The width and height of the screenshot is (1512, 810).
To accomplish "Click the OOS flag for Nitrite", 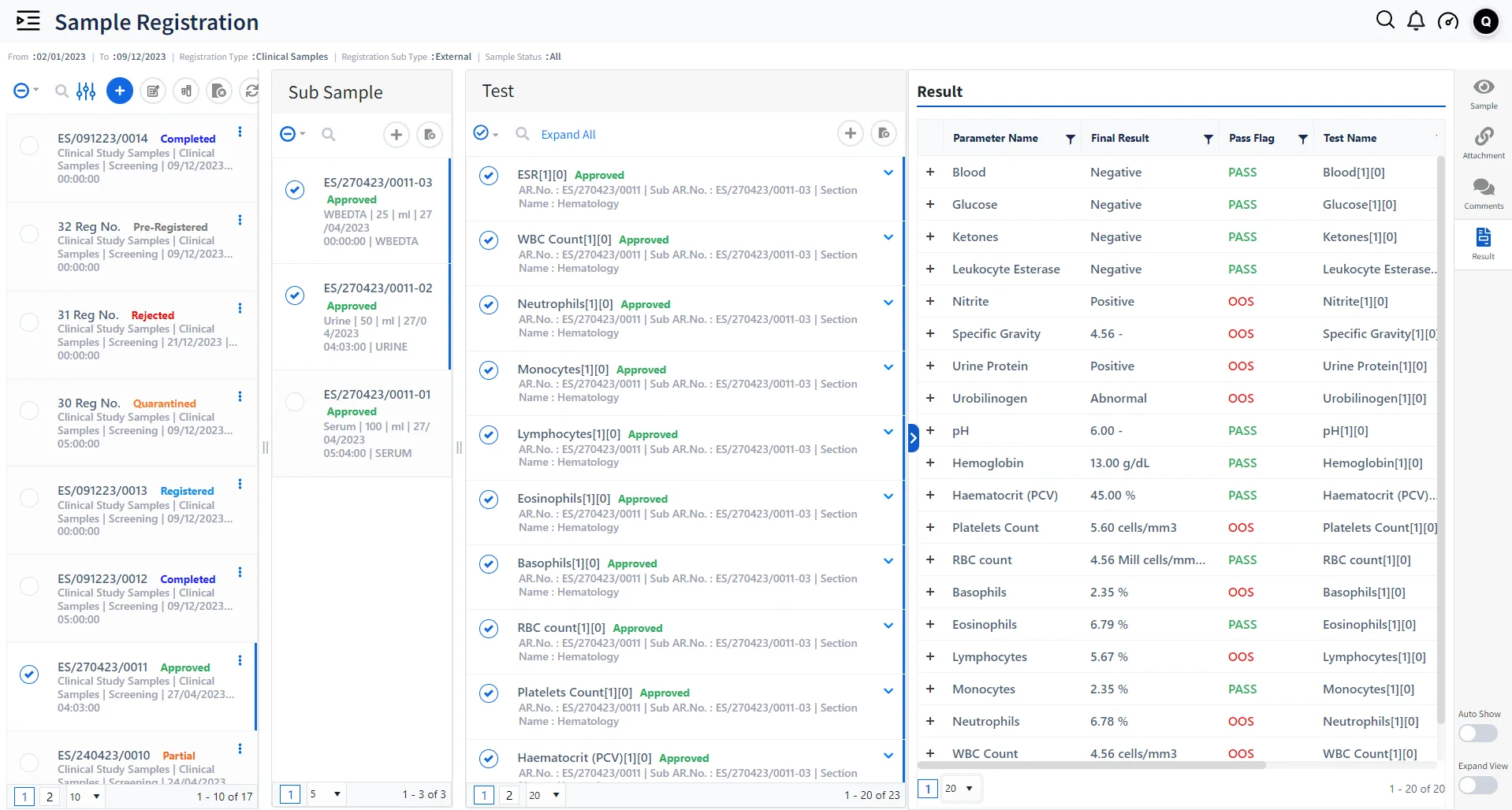I will 1241,301.
